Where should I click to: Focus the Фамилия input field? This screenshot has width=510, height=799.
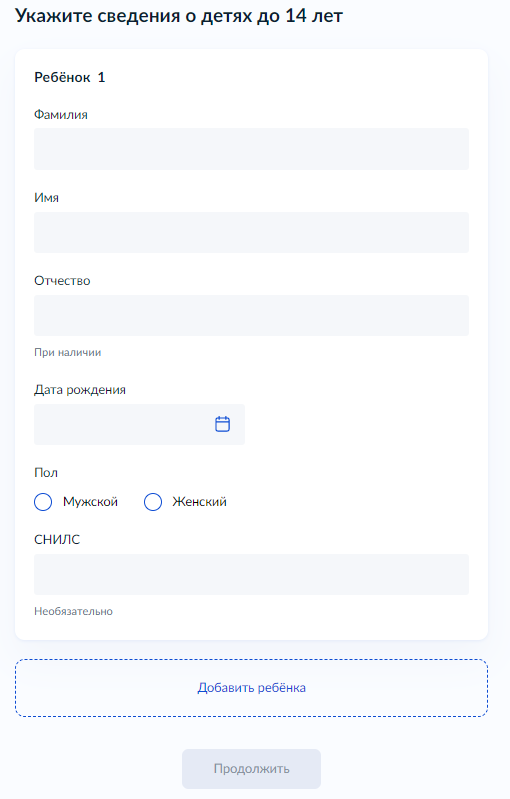(x=251, y=149)
